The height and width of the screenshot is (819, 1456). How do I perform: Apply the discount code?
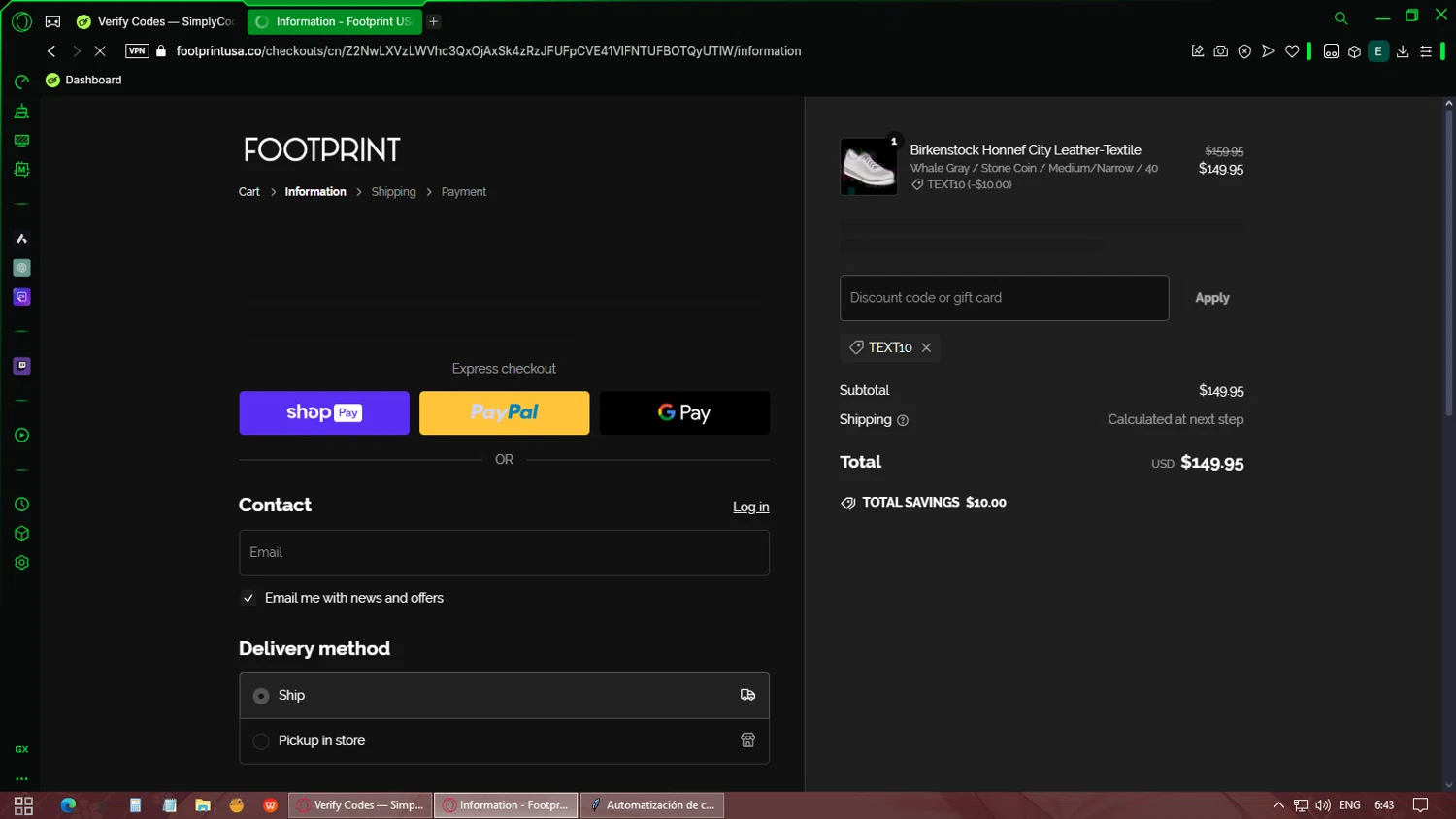[x=1211, y=298]
